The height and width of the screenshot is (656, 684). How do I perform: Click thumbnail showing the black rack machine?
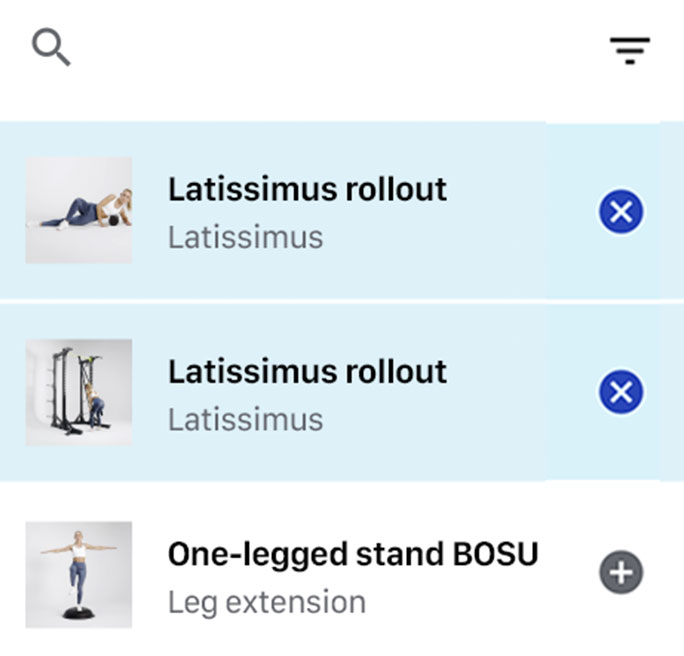(x=79, y=392)
